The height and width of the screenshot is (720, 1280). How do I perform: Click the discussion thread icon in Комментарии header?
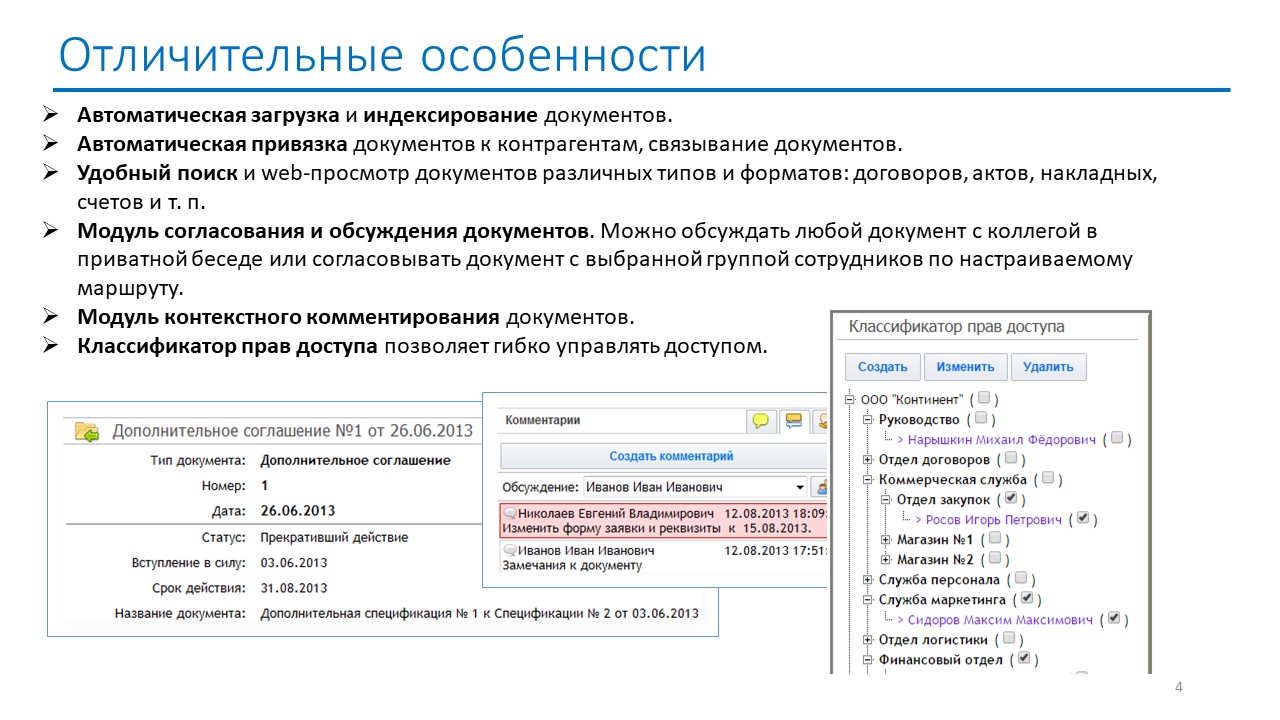[794, 421]
